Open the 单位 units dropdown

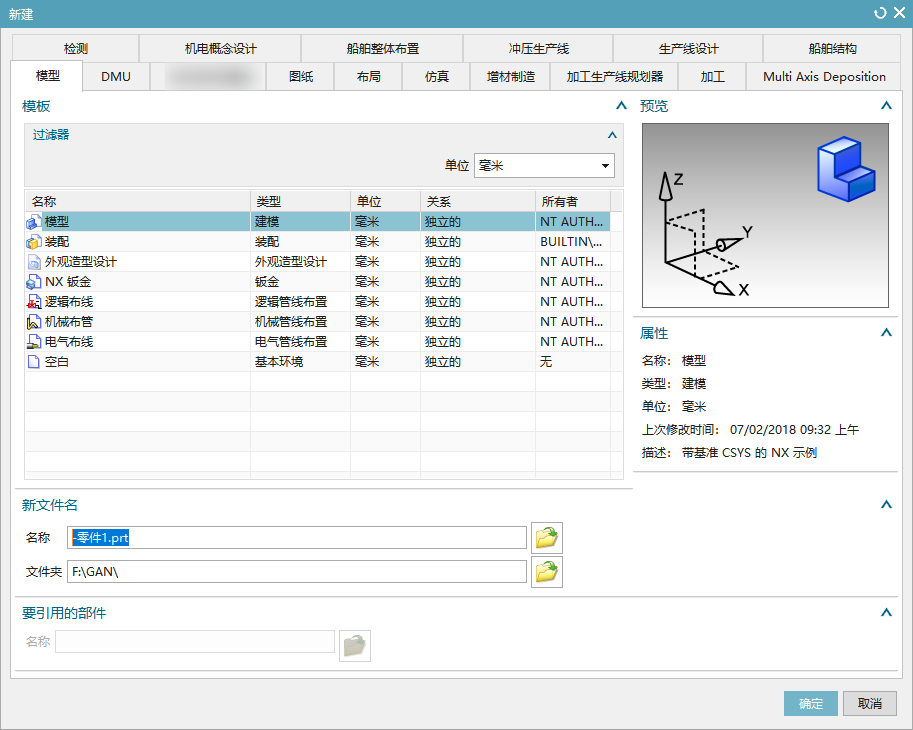[x=544, y=166]
